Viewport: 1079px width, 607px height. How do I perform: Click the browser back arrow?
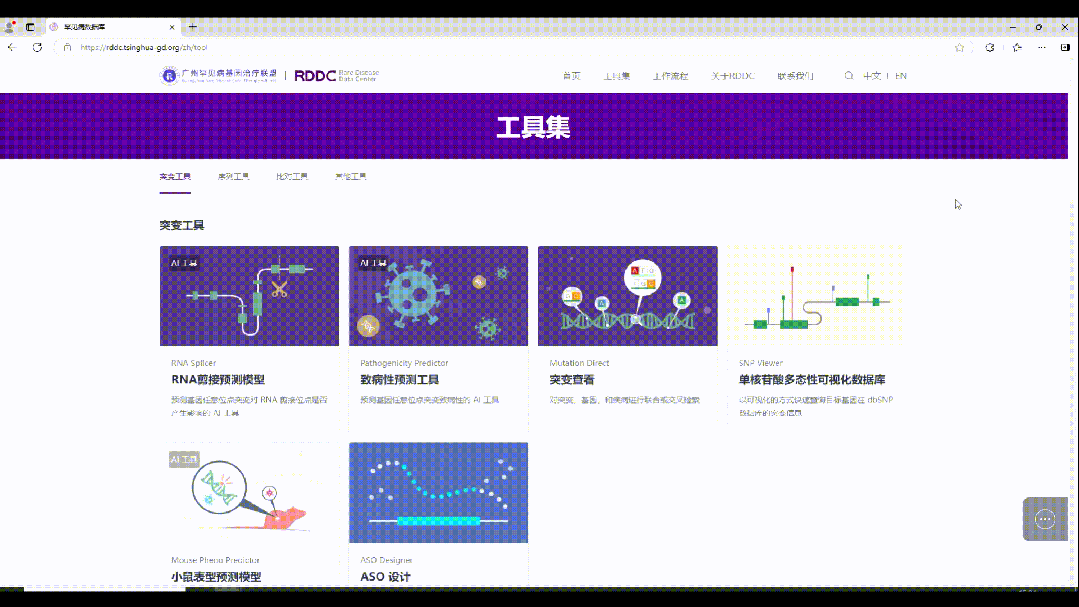[12, 47]
